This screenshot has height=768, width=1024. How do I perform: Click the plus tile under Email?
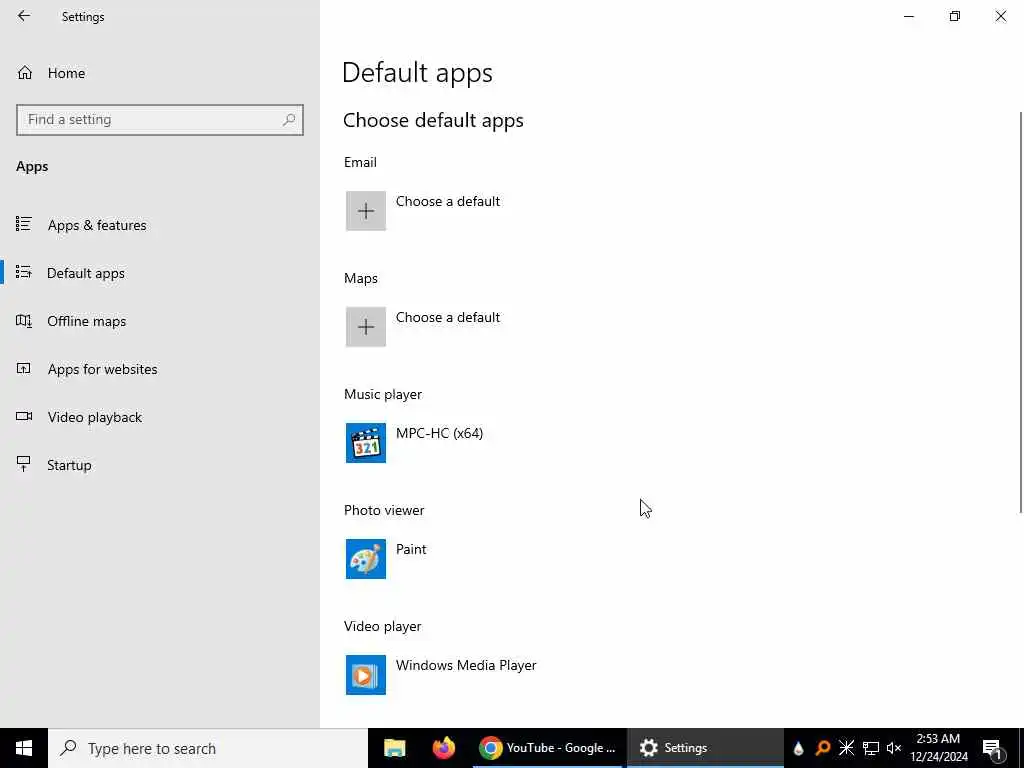point(366,211)
